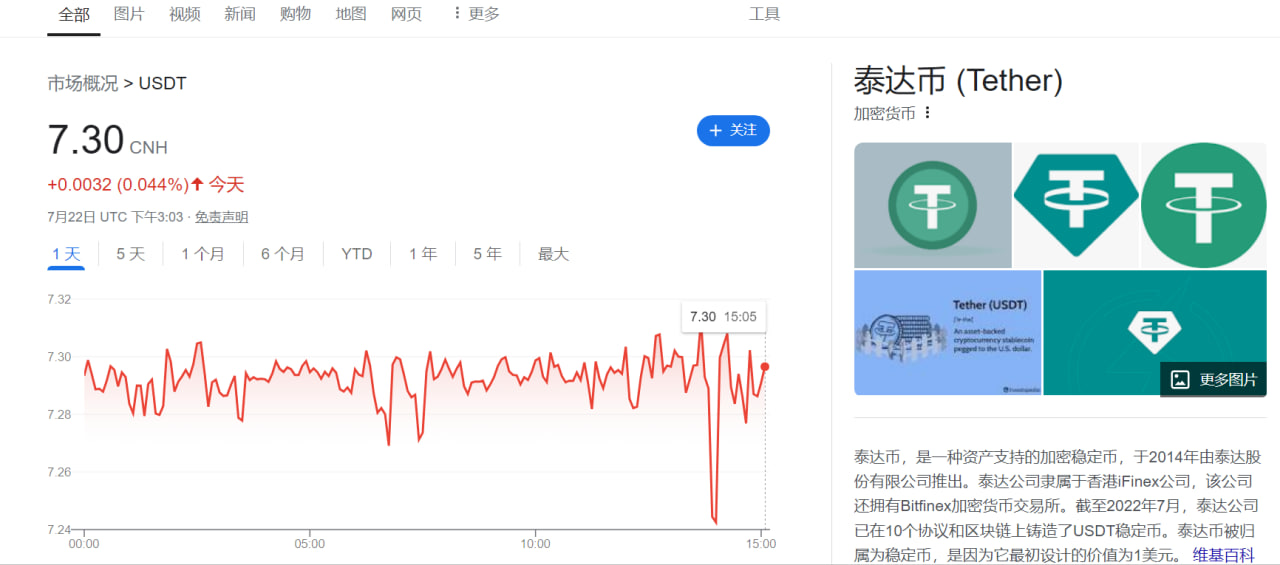Viewport: 1280px width, 565px height.
Task: Click the 更多图片 button
Action: pyautogui.click(x=1214, y=380)
